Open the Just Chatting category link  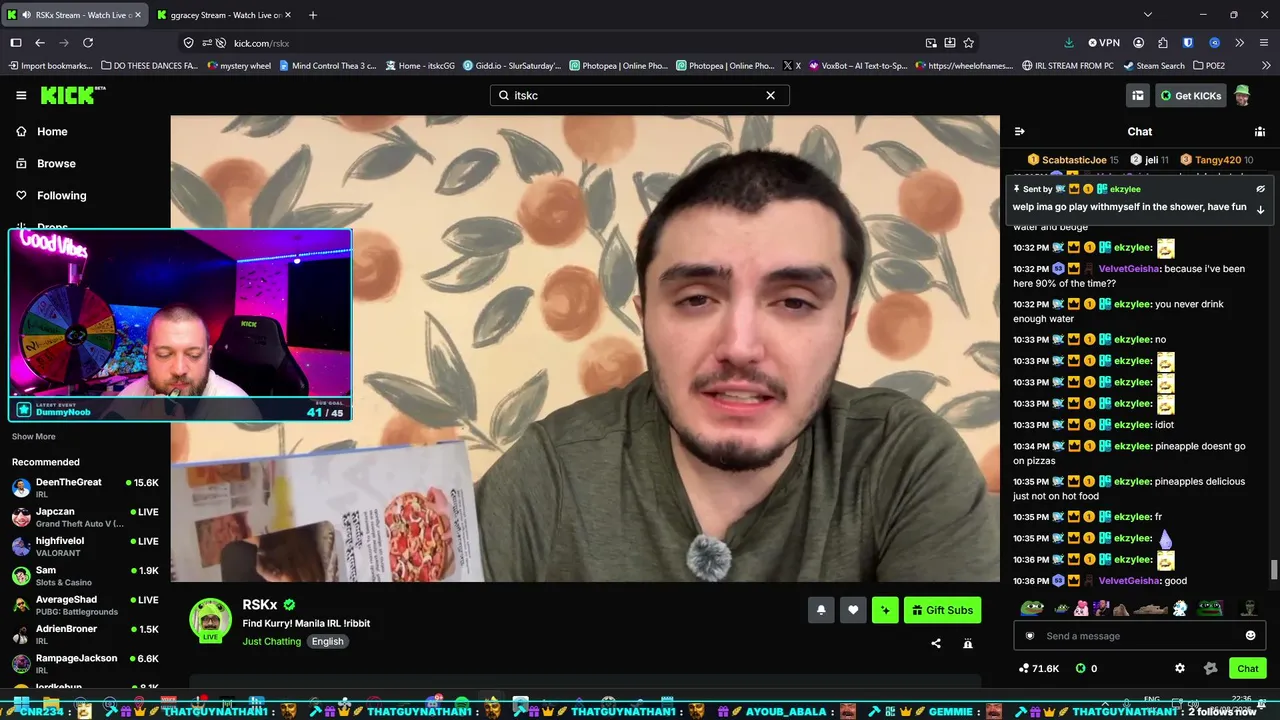pos(271,641)
